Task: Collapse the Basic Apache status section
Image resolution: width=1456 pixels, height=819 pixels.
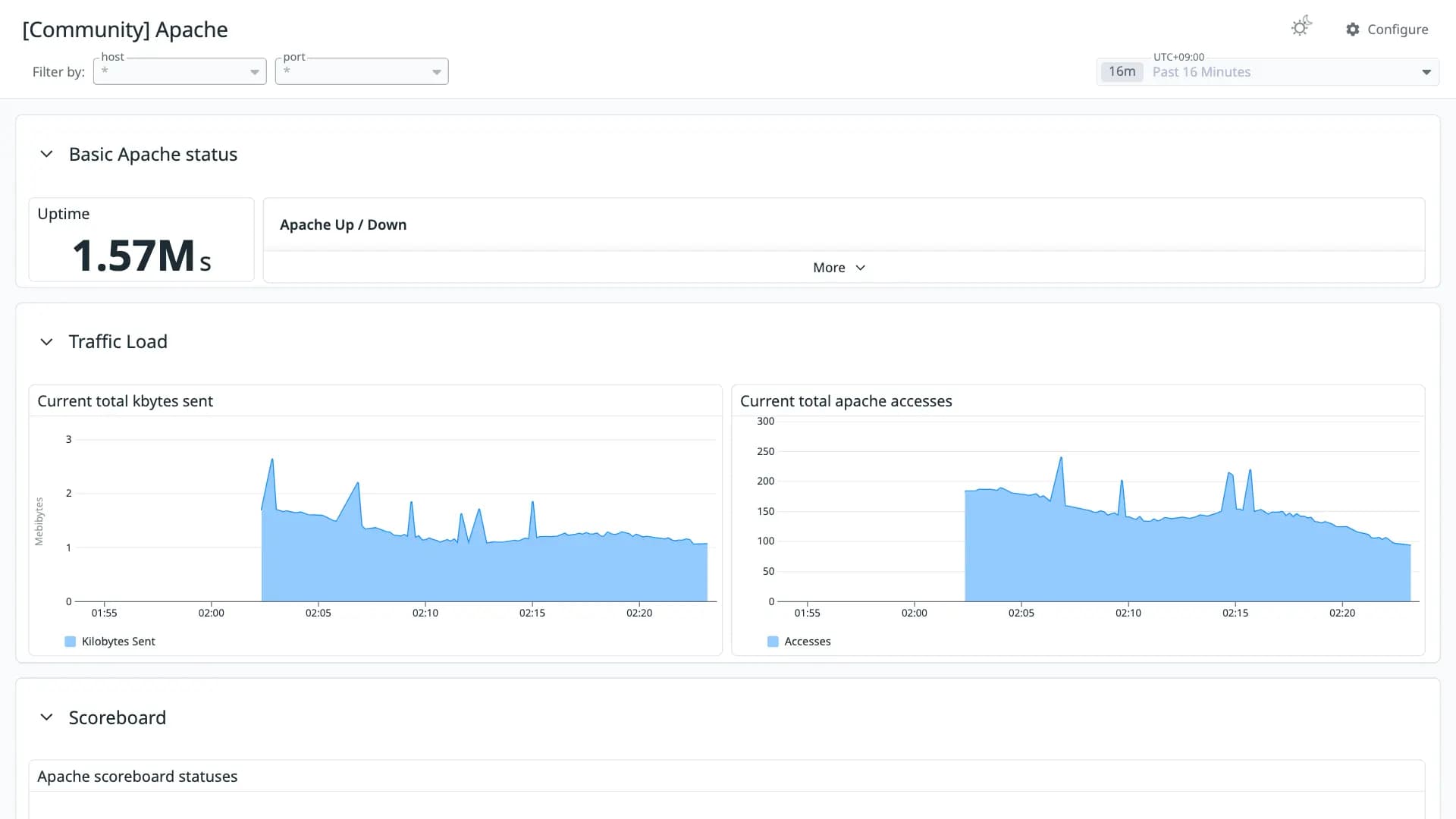Action: point(46,155)
